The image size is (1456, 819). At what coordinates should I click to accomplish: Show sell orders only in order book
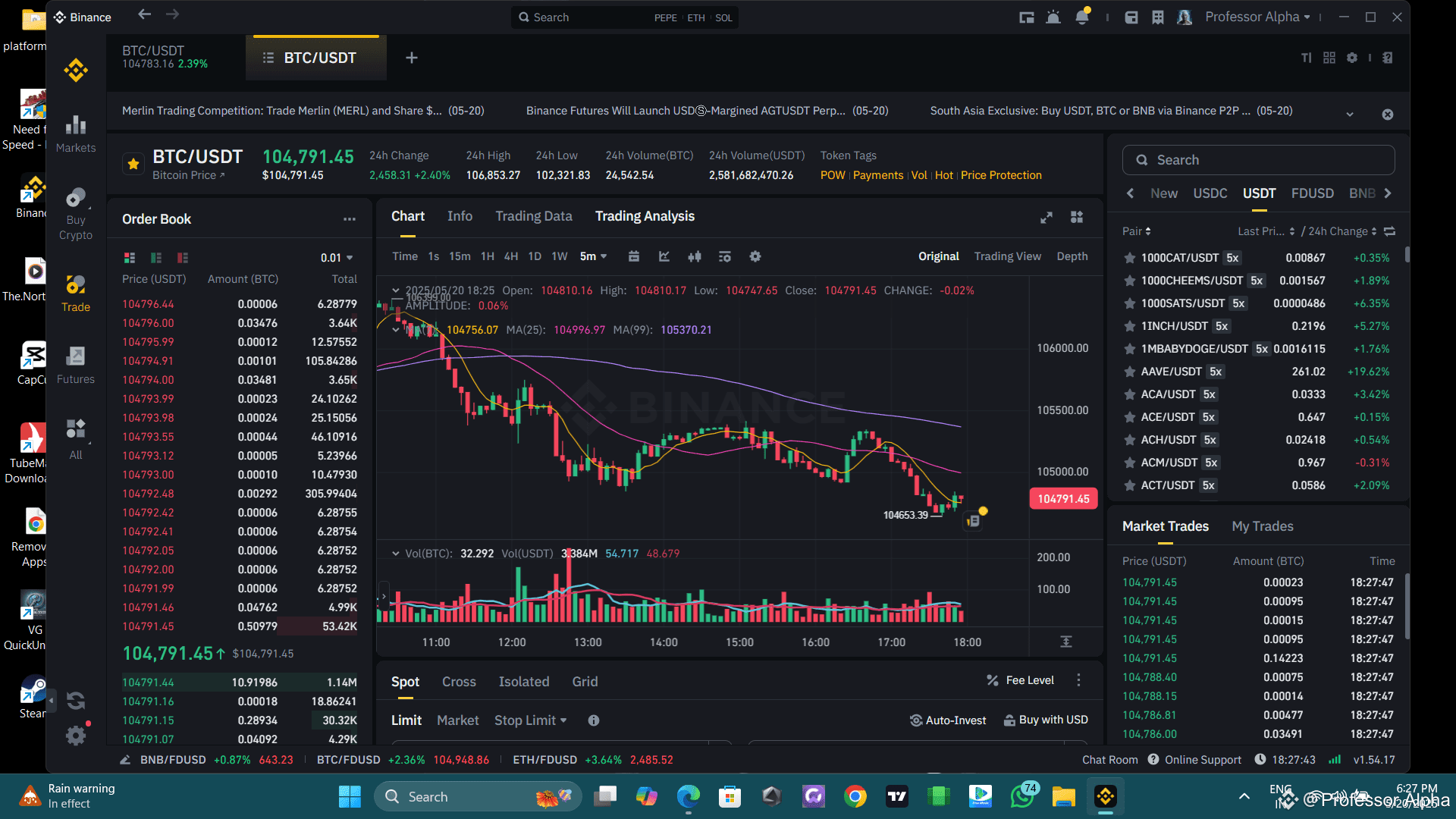(183, 258)
